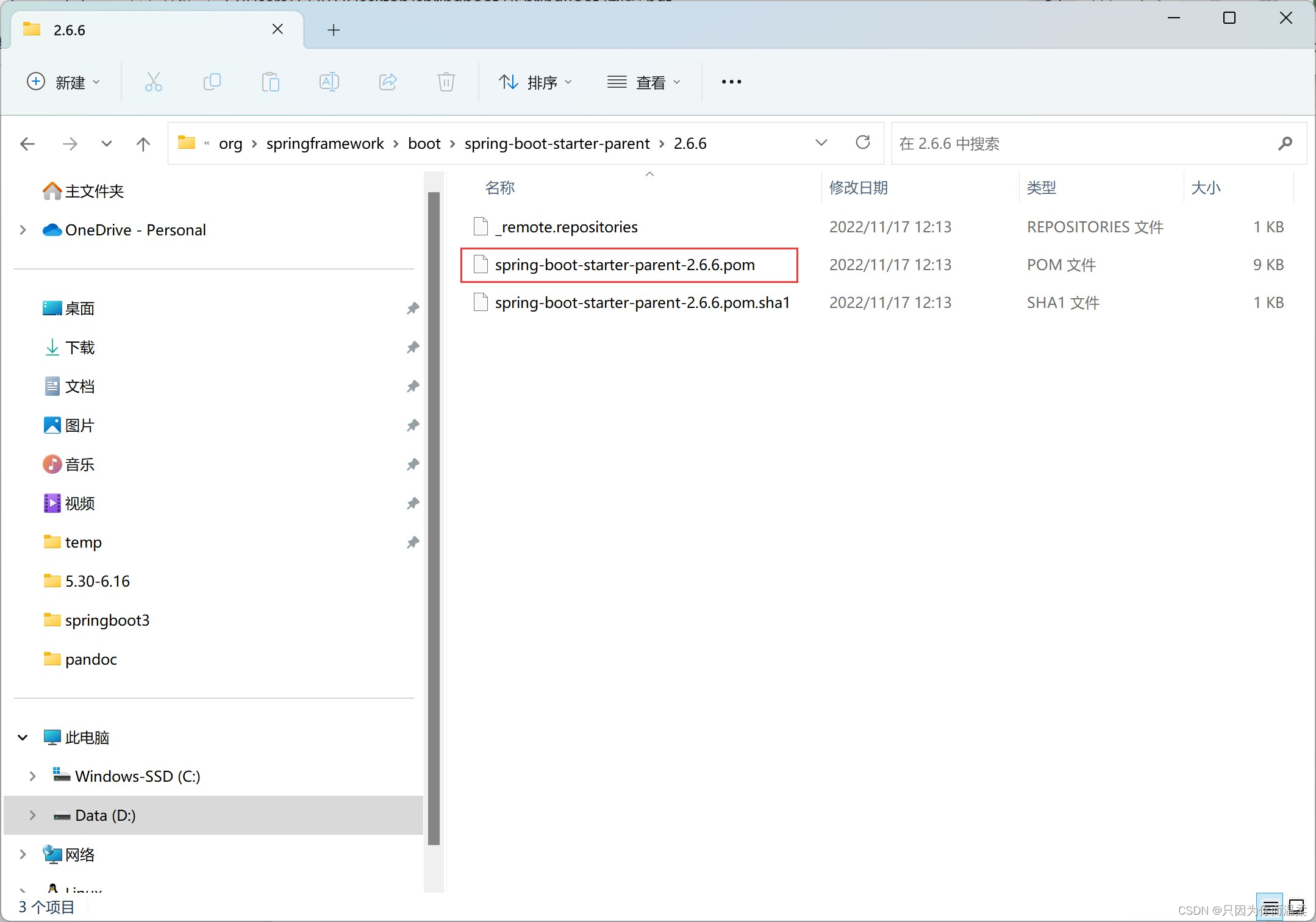Unpin 桌面 from quick access
The image size is (1316, 922).
coord(413,309)
